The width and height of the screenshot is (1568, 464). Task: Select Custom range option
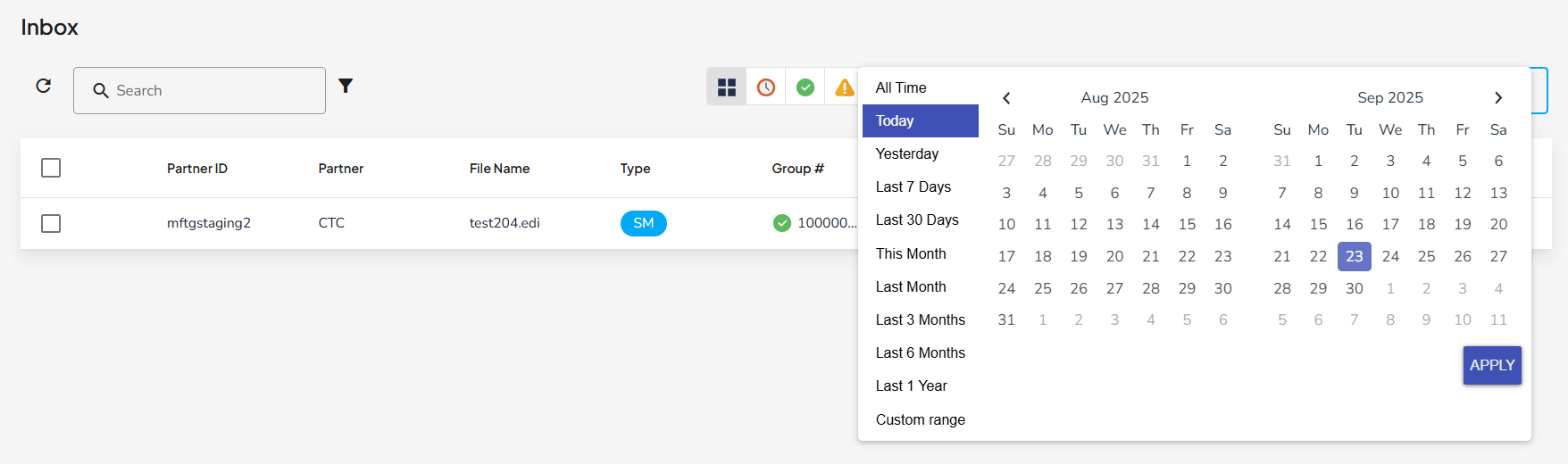pos(921,419)
